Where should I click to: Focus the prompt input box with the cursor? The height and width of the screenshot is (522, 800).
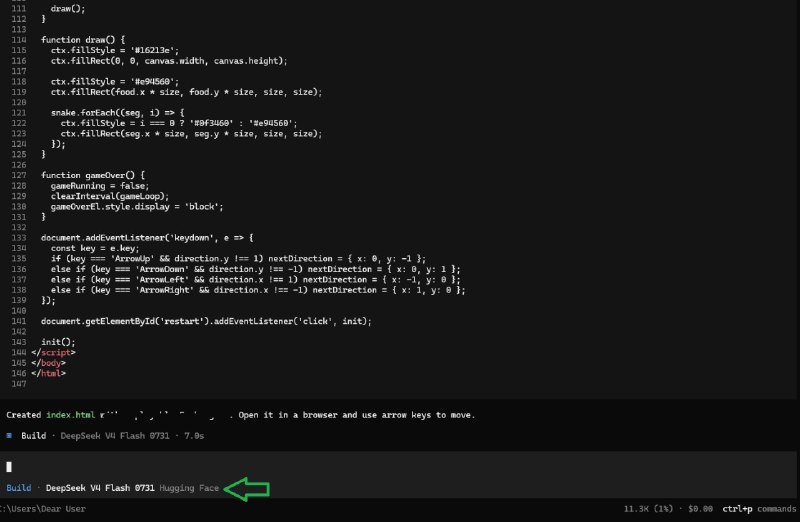[x=398, y=466]
